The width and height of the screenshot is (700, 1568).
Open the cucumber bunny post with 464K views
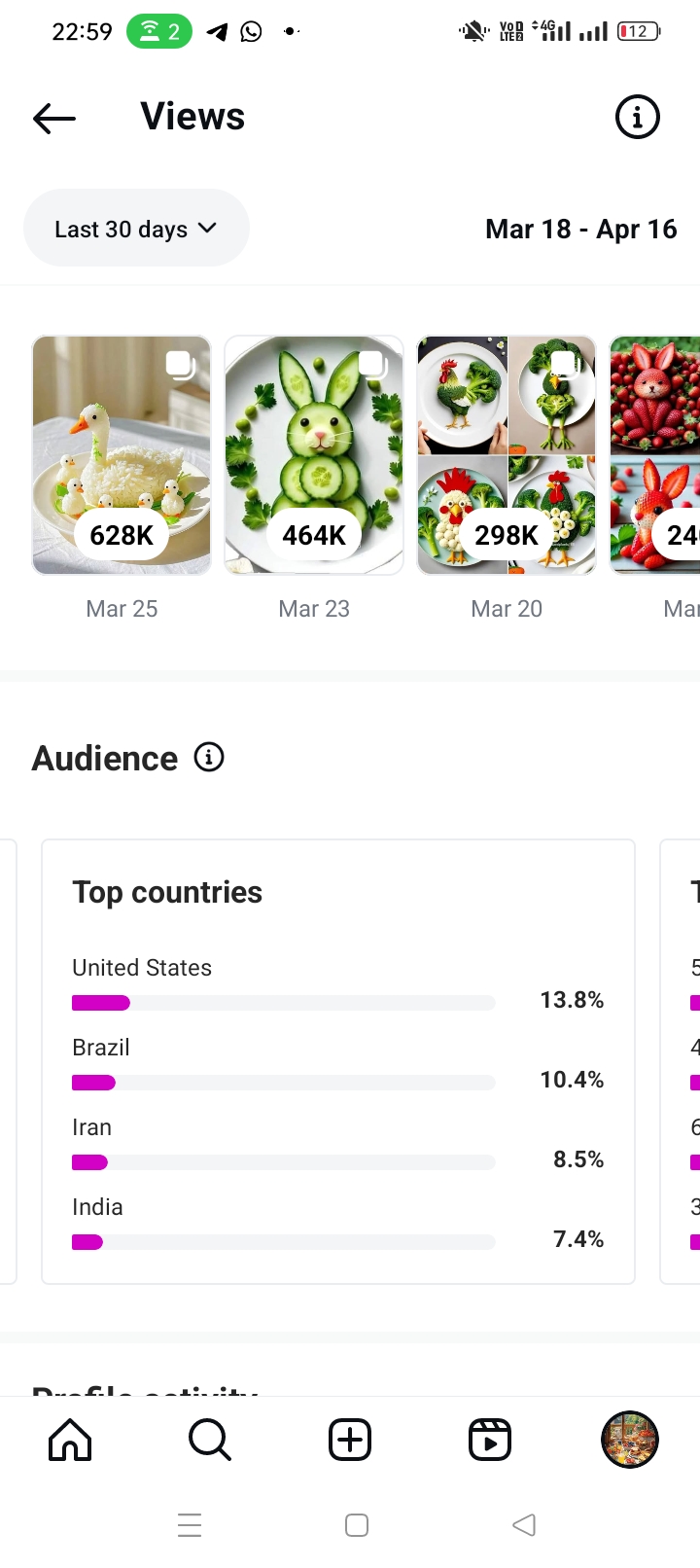click(314, 454)
